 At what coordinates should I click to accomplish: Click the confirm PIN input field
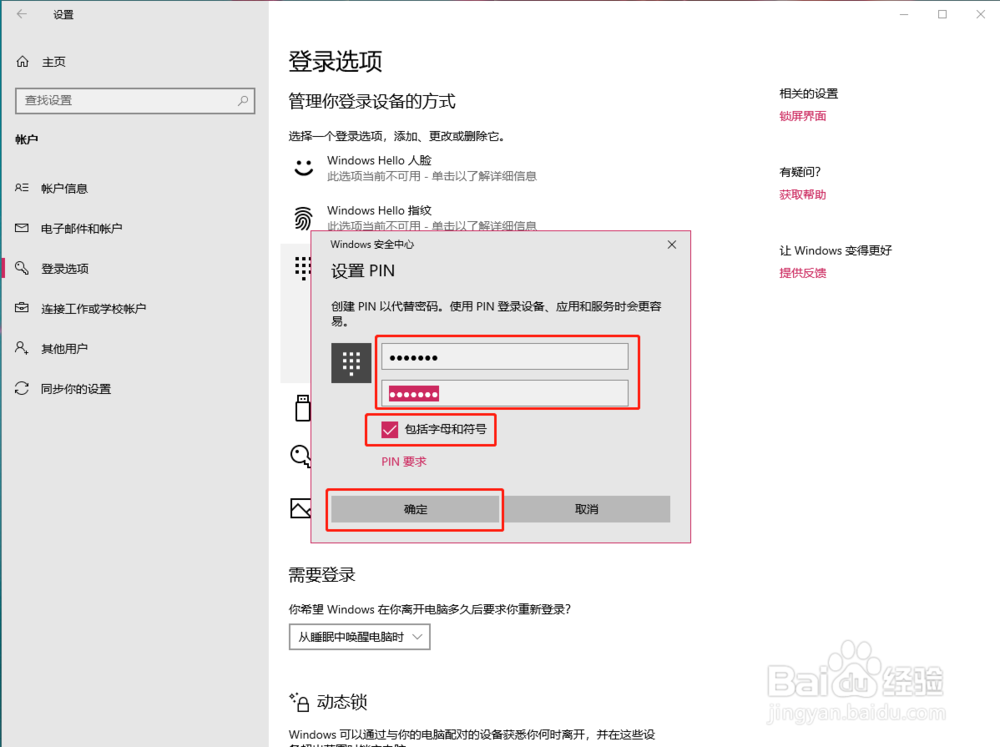[x=504, y=393]
